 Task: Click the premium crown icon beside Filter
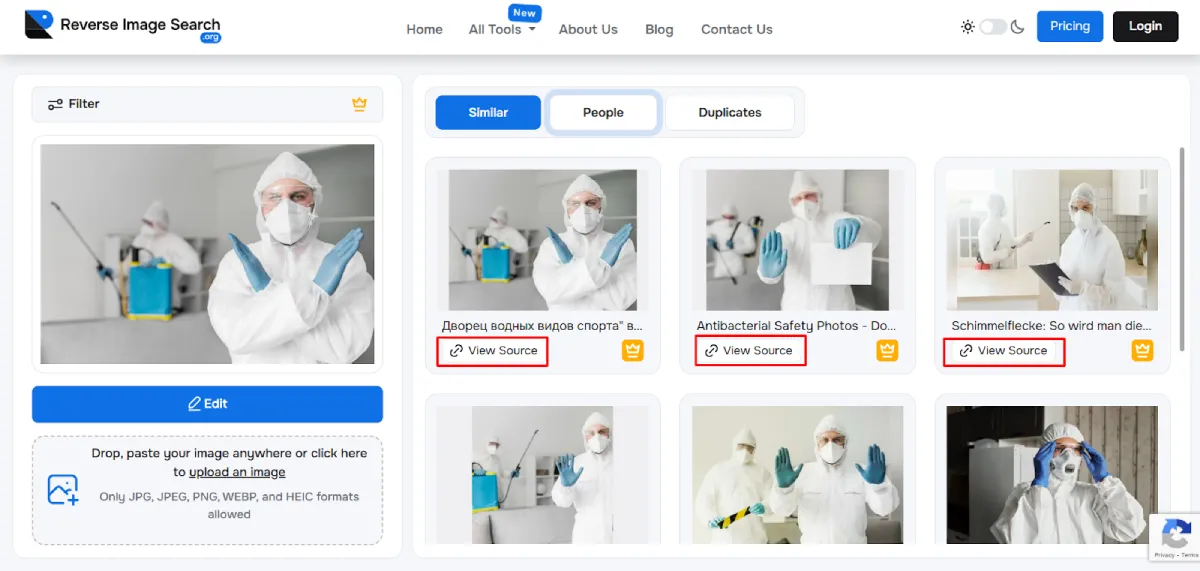(x=360, y=104)
